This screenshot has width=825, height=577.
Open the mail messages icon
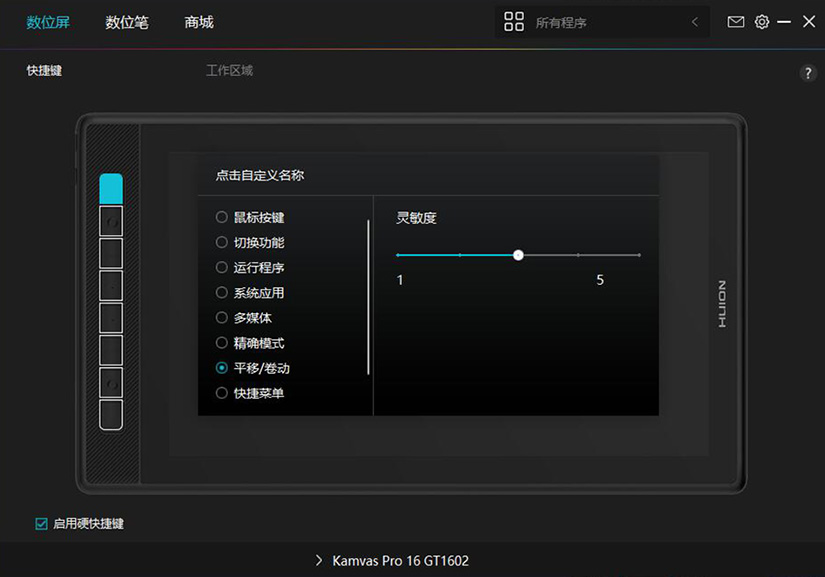tap(736, 22)
